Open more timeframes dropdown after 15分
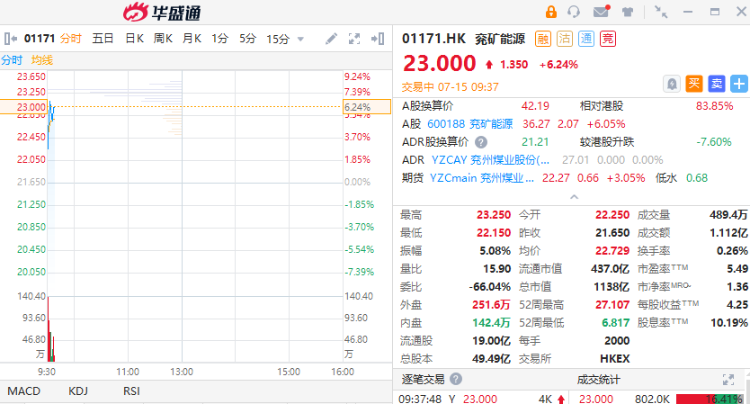The width and height of the screenshot is (750, 404). tap(299, 39)
